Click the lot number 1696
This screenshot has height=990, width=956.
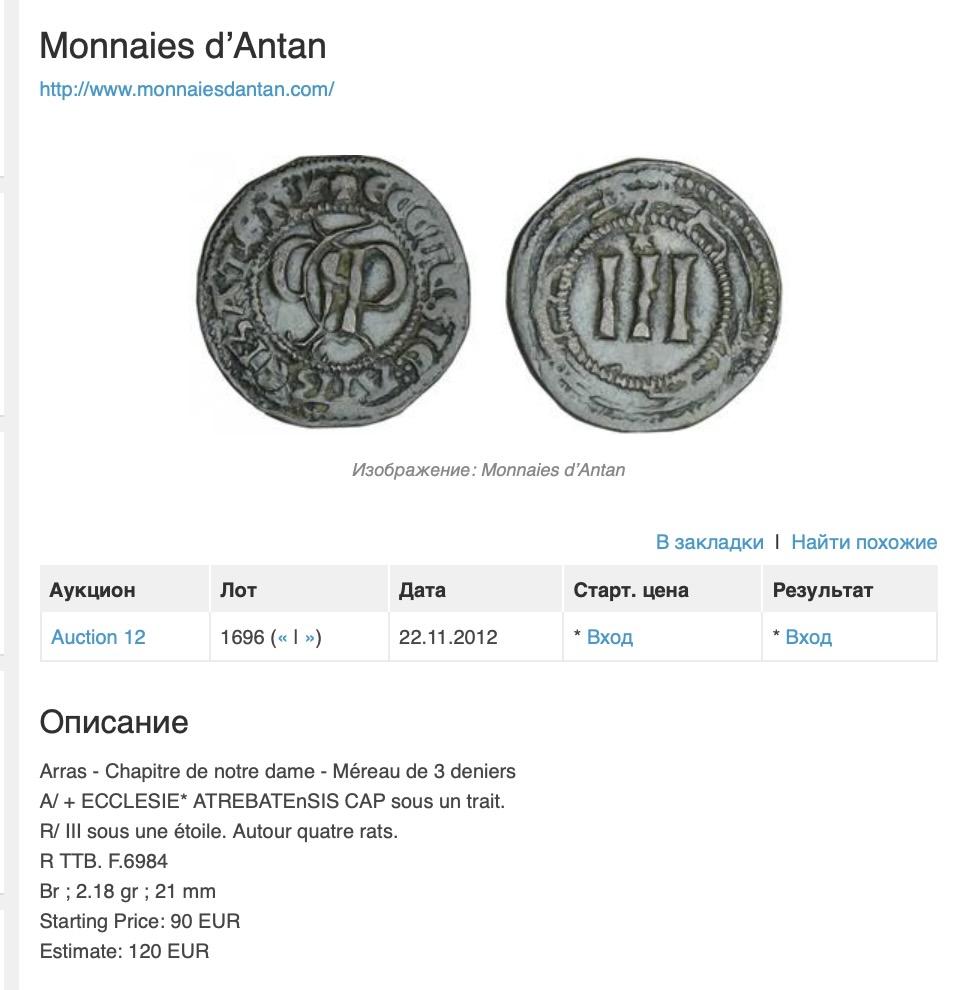(x=242, y=637)
